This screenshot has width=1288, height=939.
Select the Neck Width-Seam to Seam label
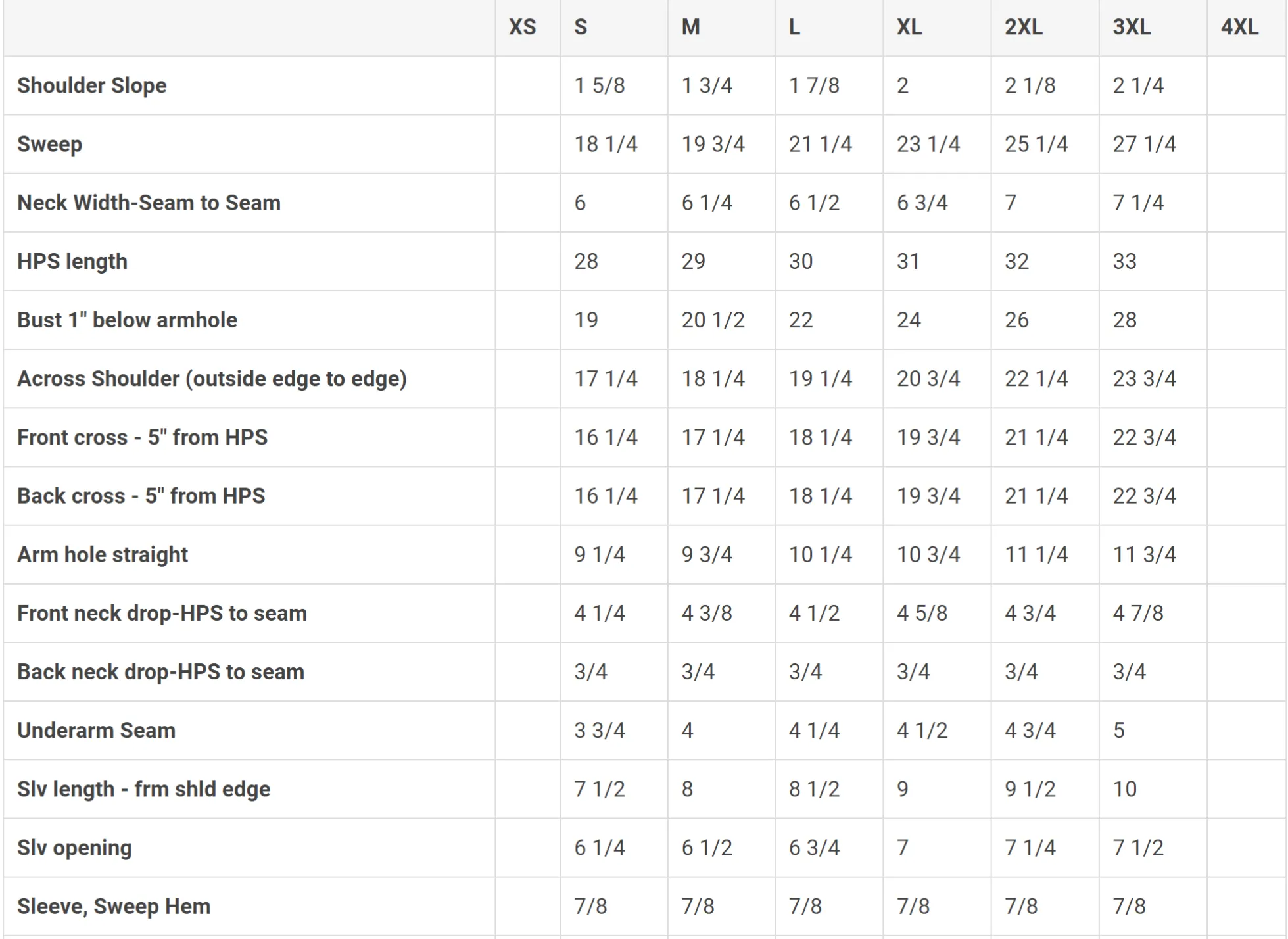(x=149, y=203)
